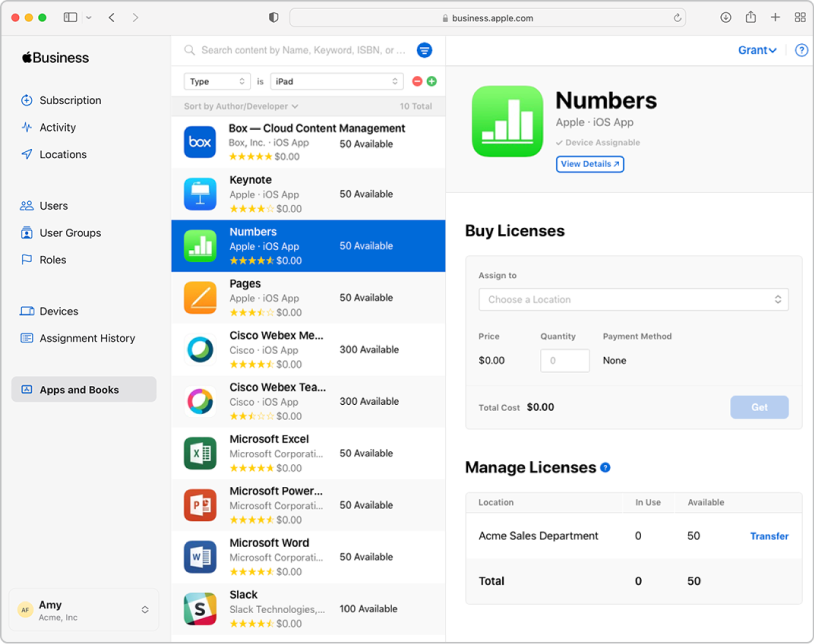Screen dimensions: 814x644
Task: Click the Box app icon in the list
Action: coord(200,141)
